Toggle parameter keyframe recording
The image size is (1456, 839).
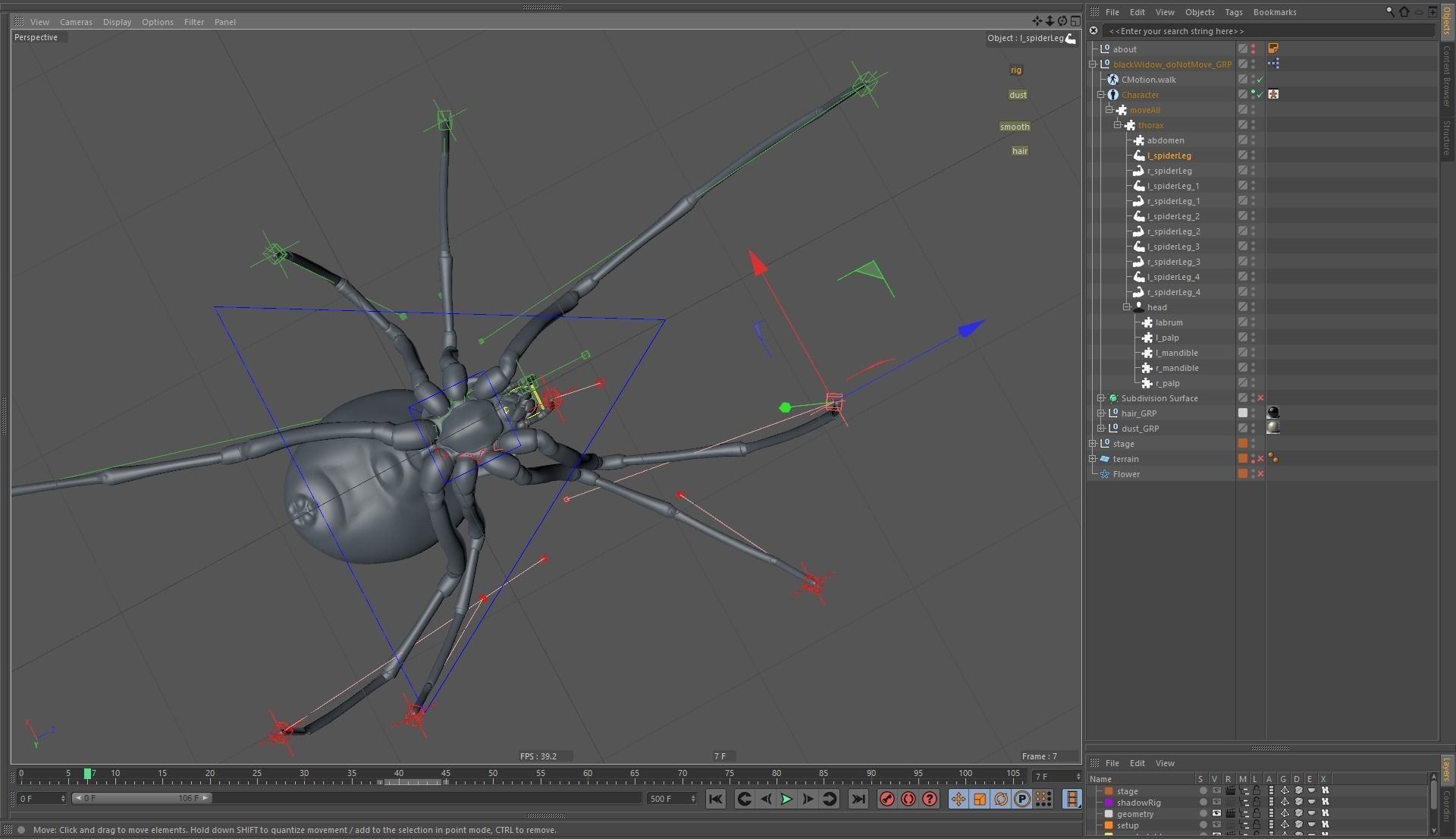click(1022, 799)
